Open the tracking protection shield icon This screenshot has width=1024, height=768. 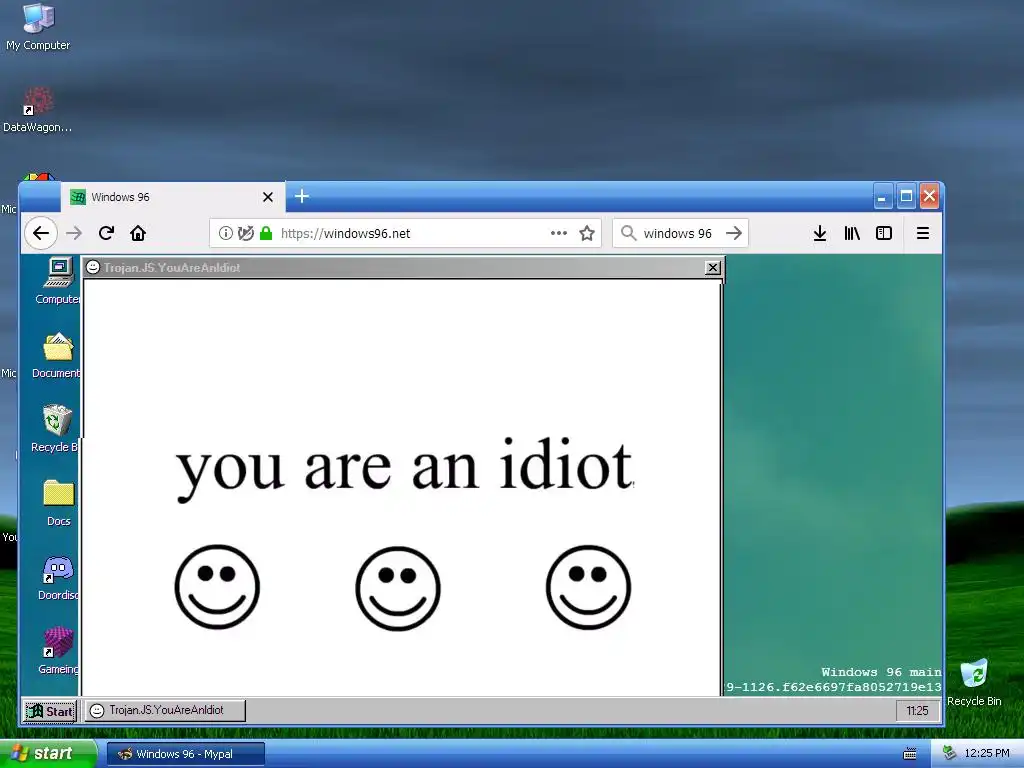[x=246, y=233]
